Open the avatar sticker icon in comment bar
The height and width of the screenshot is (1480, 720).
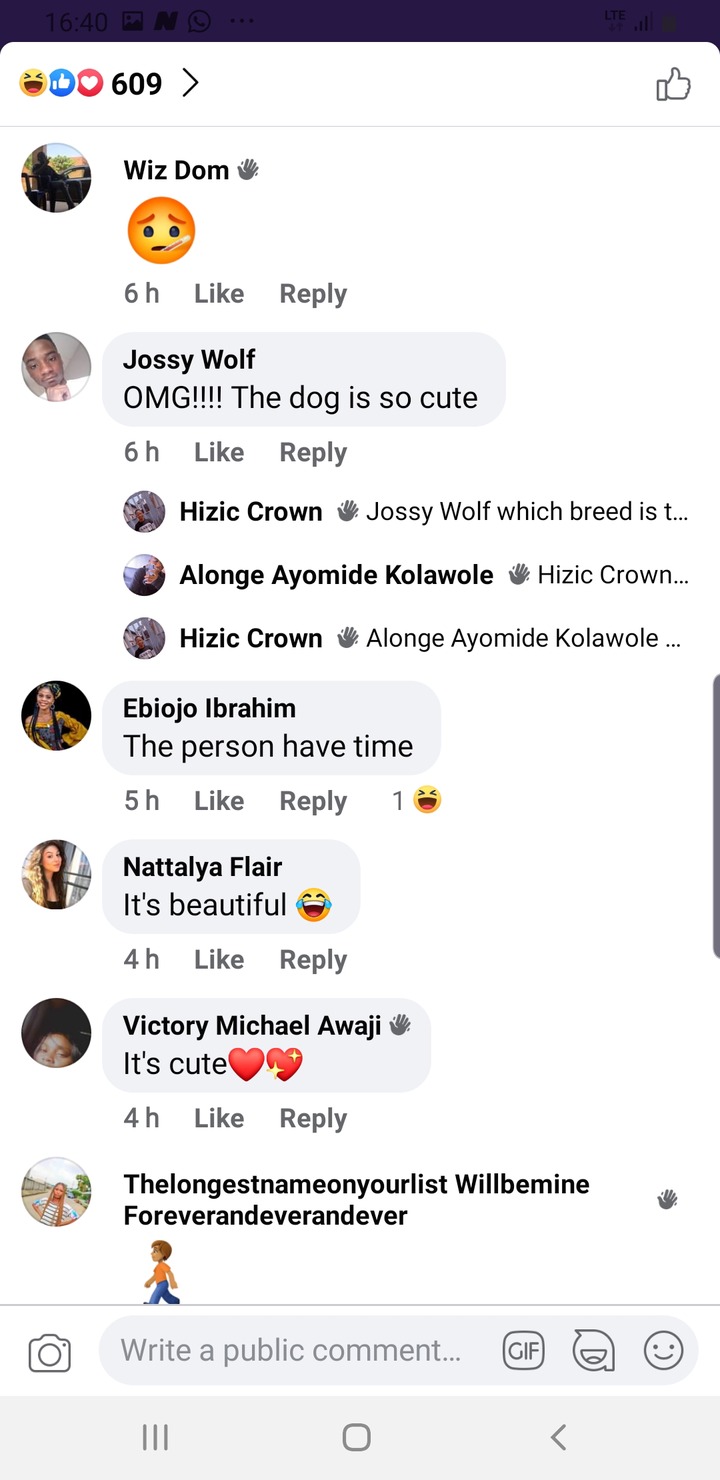(x=593, y=1351)
